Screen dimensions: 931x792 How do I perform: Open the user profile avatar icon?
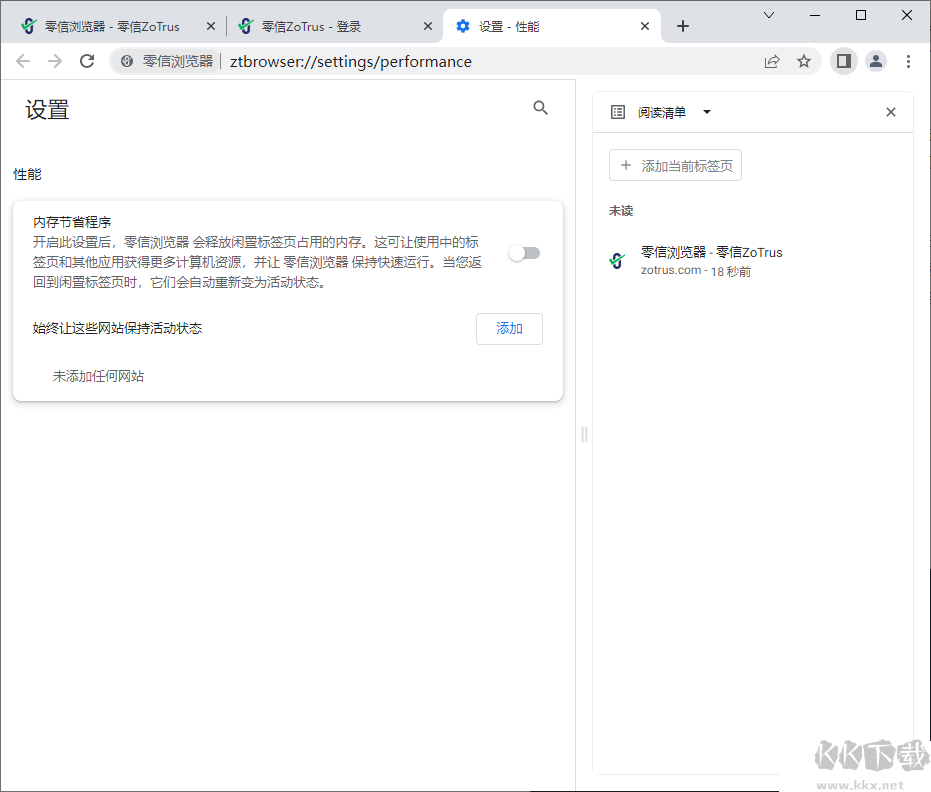coord(876,61)
